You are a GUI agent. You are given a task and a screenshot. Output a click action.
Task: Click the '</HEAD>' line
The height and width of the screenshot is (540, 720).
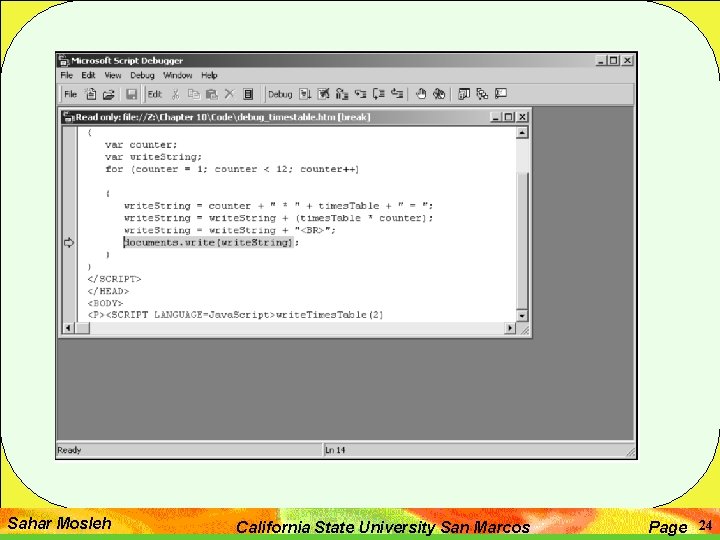(x=108, y=291)
